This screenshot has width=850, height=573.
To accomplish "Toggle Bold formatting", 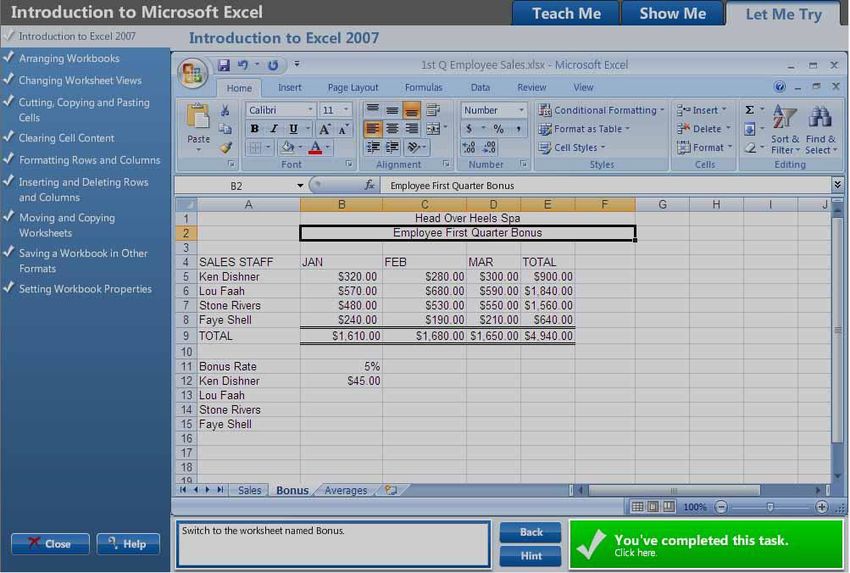I will pos(254,129).
